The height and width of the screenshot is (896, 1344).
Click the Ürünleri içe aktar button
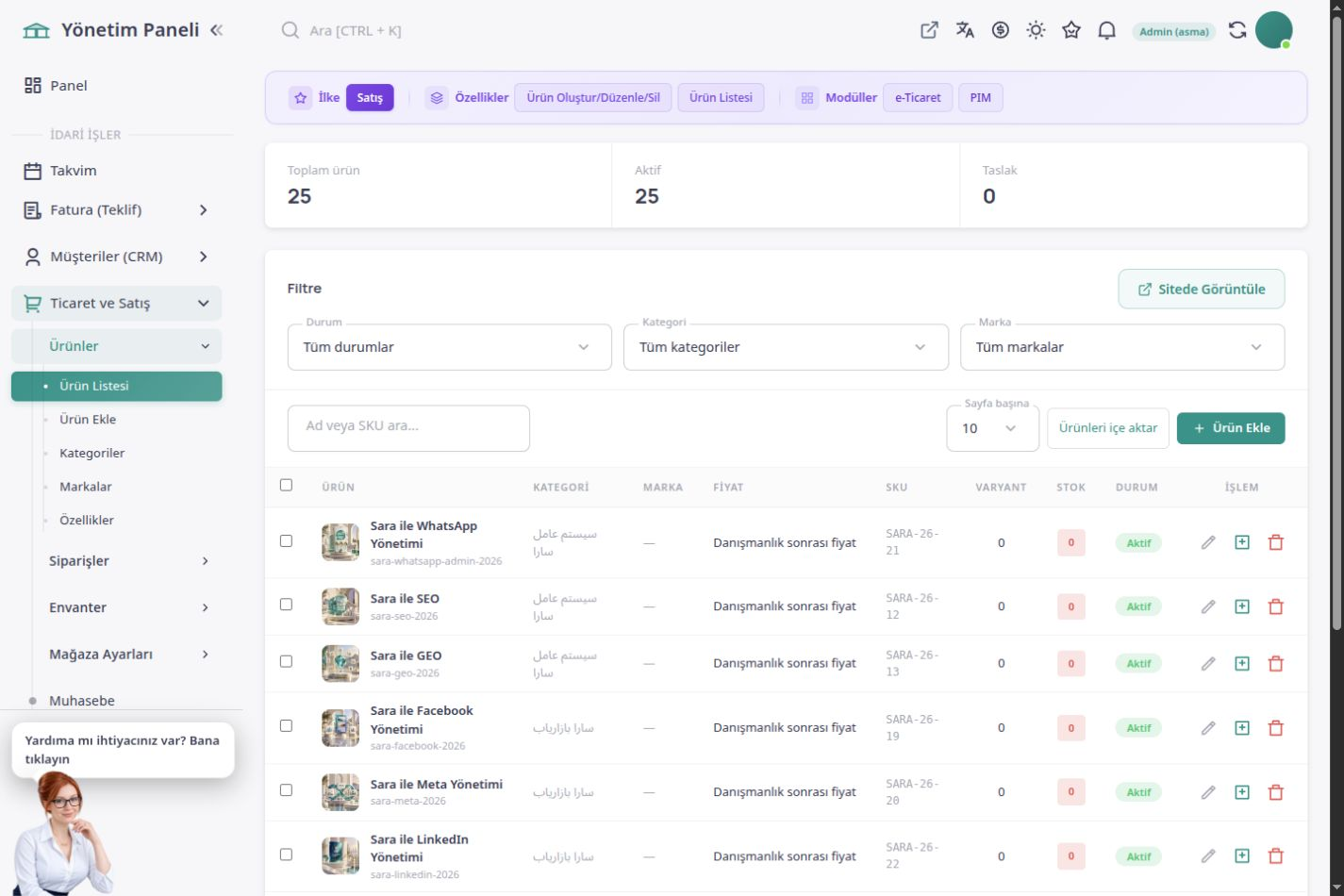(x=1108, y=428)
